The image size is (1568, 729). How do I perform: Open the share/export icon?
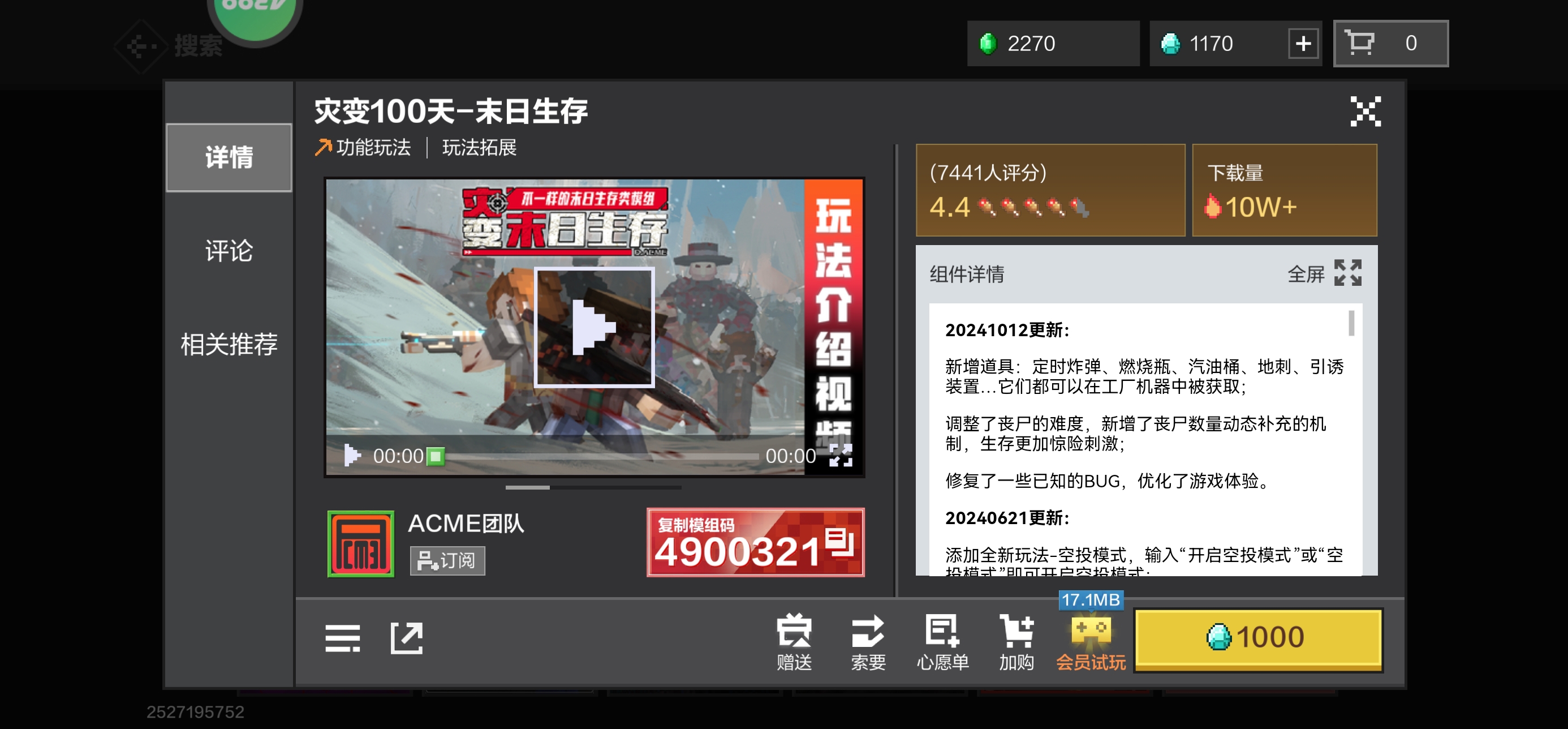(407, 638)
